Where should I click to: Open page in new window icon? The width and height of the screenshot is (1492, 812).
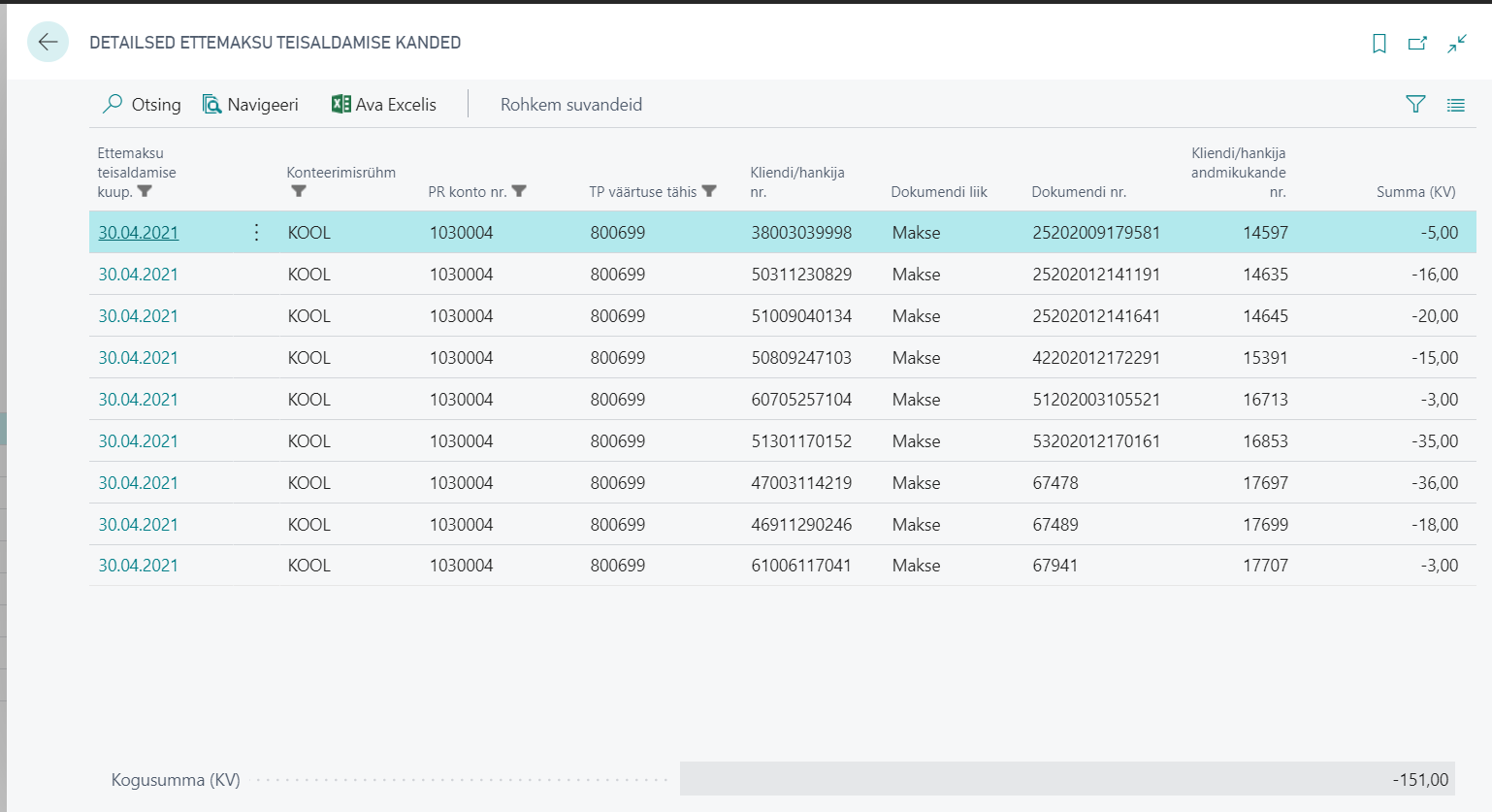point(1417,44)
